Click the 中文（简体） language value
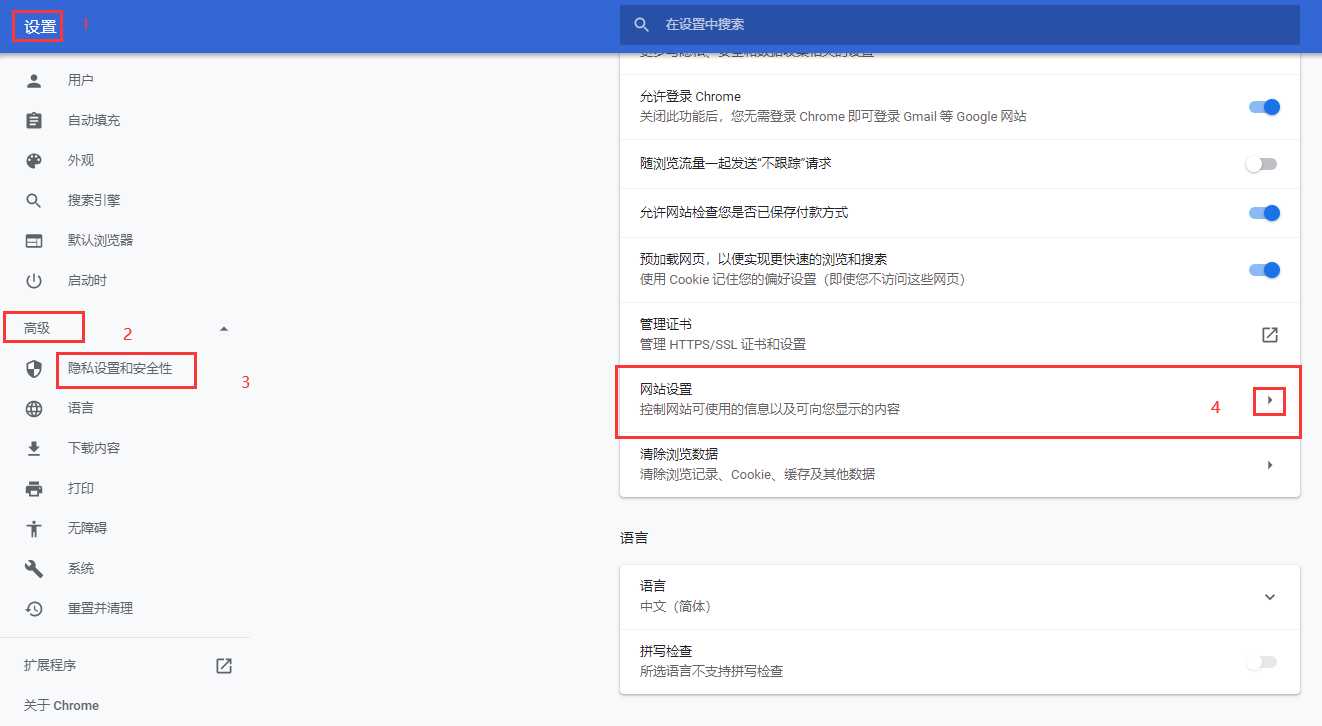 coord(675,606)
